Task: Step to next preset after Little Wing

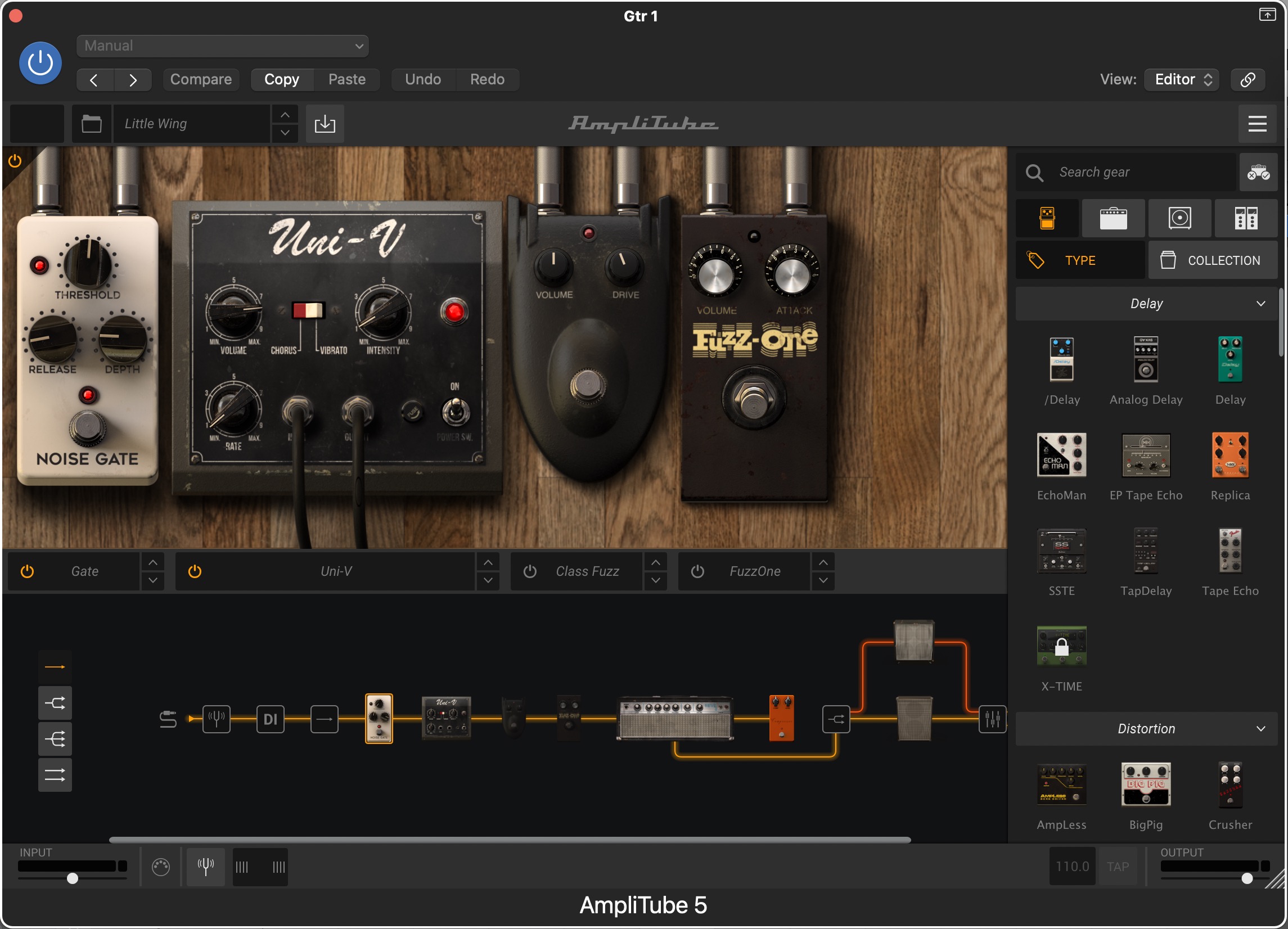Action: (x=285, y=133)
